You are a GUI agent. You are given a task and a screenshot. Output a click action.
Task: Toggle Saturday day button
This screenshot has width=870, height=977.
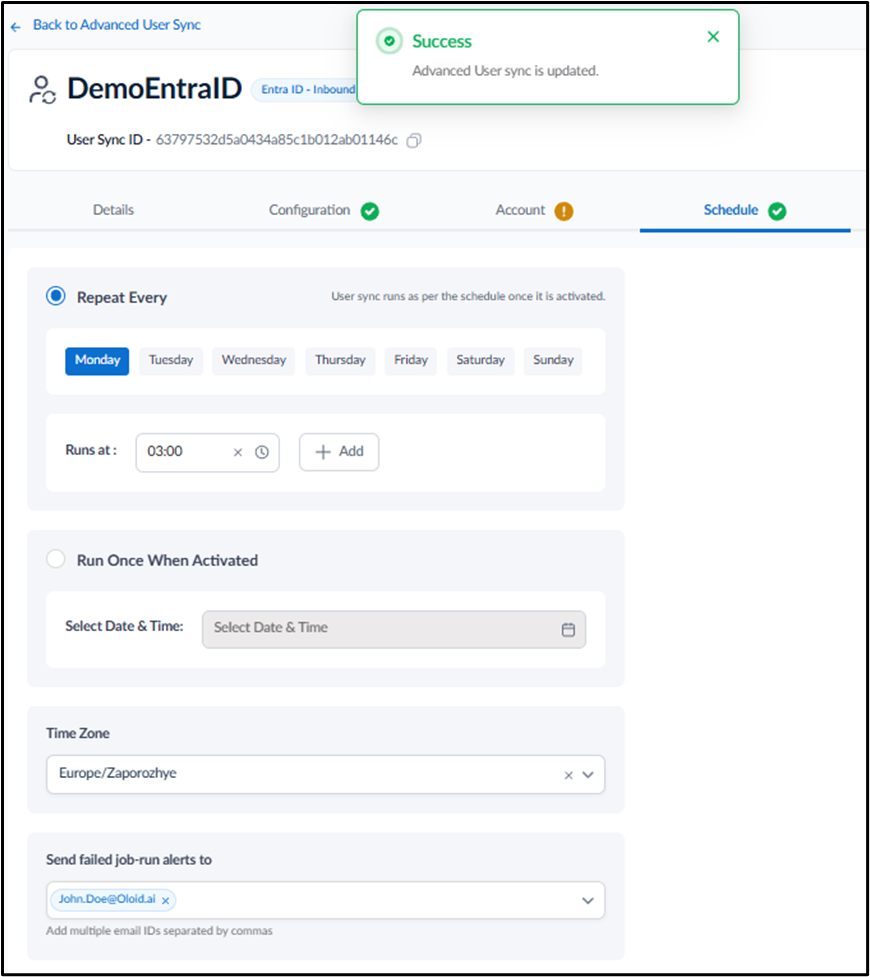point(480,361)
